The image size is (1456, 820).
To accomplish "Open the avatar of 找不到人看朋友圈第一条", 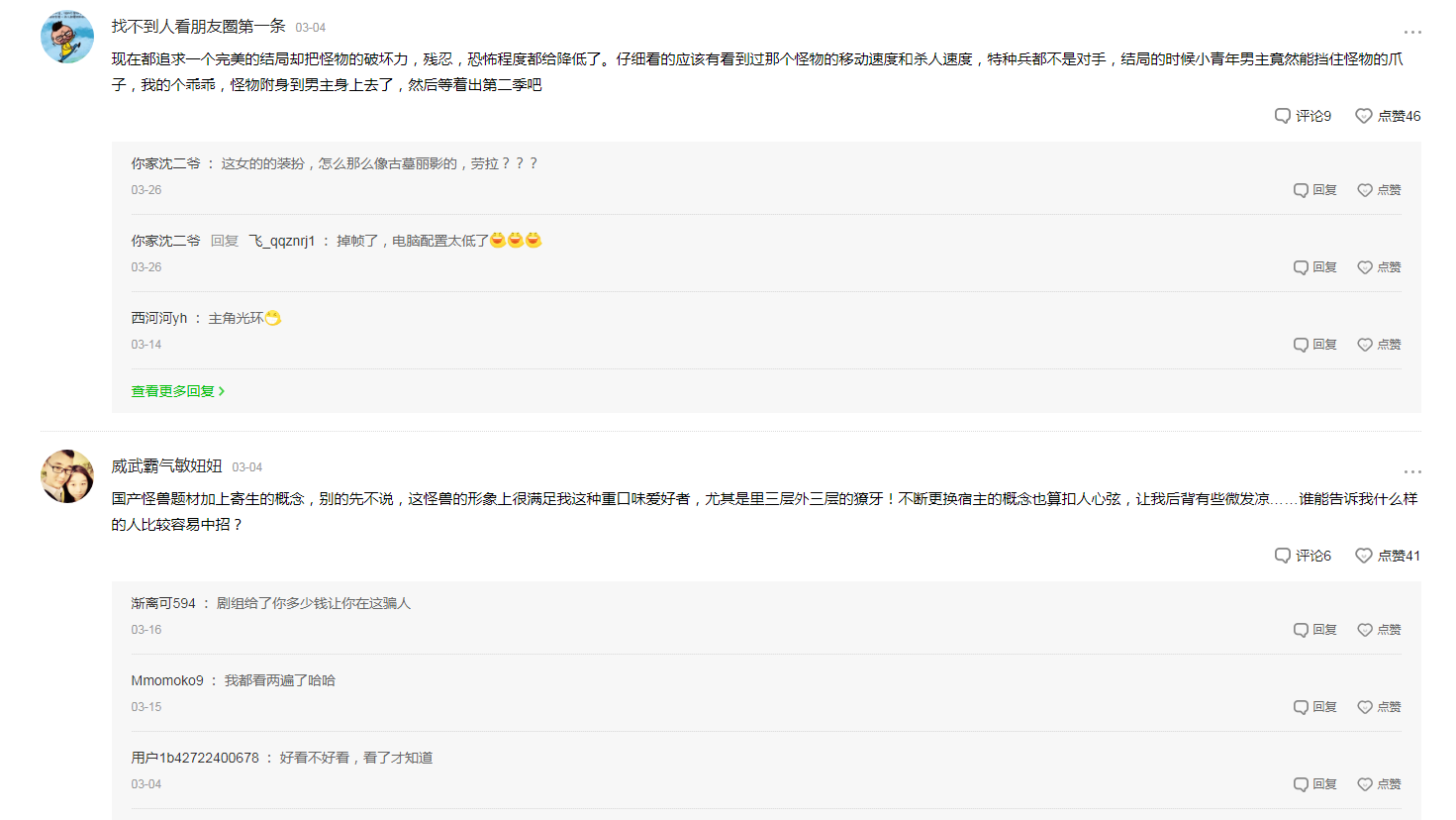I will [x=66, y=37].
